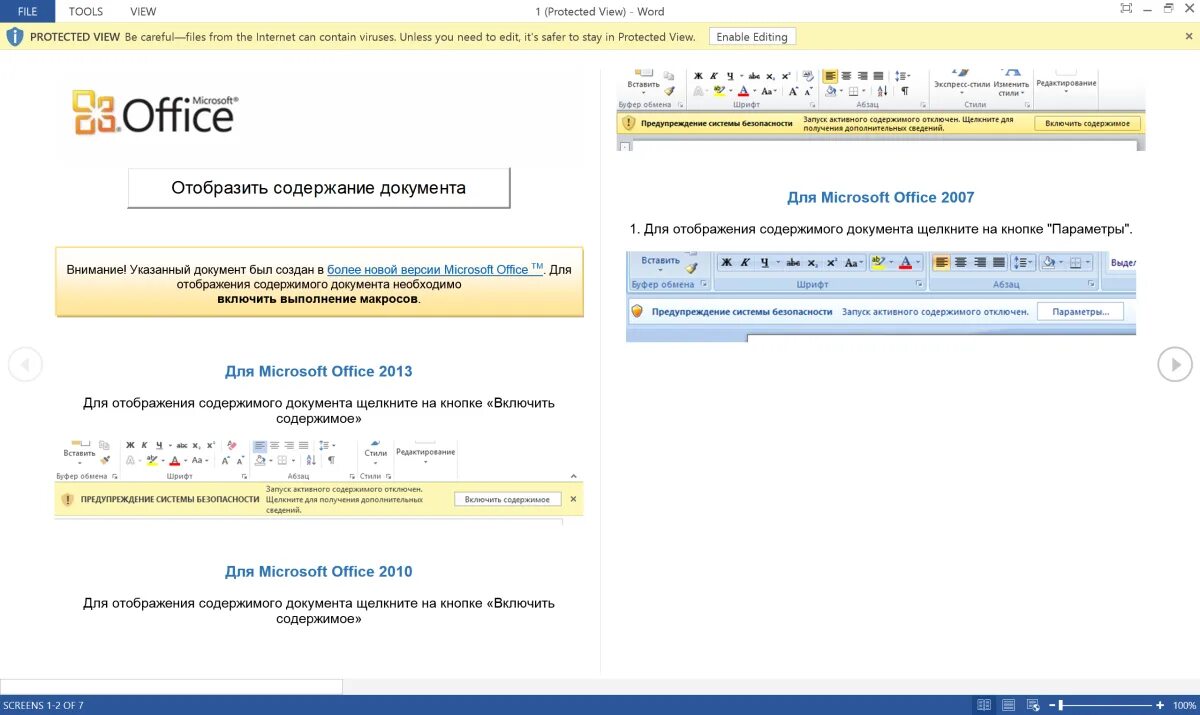1200x715 pixels.
Task: Click the line spacing dropdown in the Office 2007 screenshot
Action: tap(1022, 263)
